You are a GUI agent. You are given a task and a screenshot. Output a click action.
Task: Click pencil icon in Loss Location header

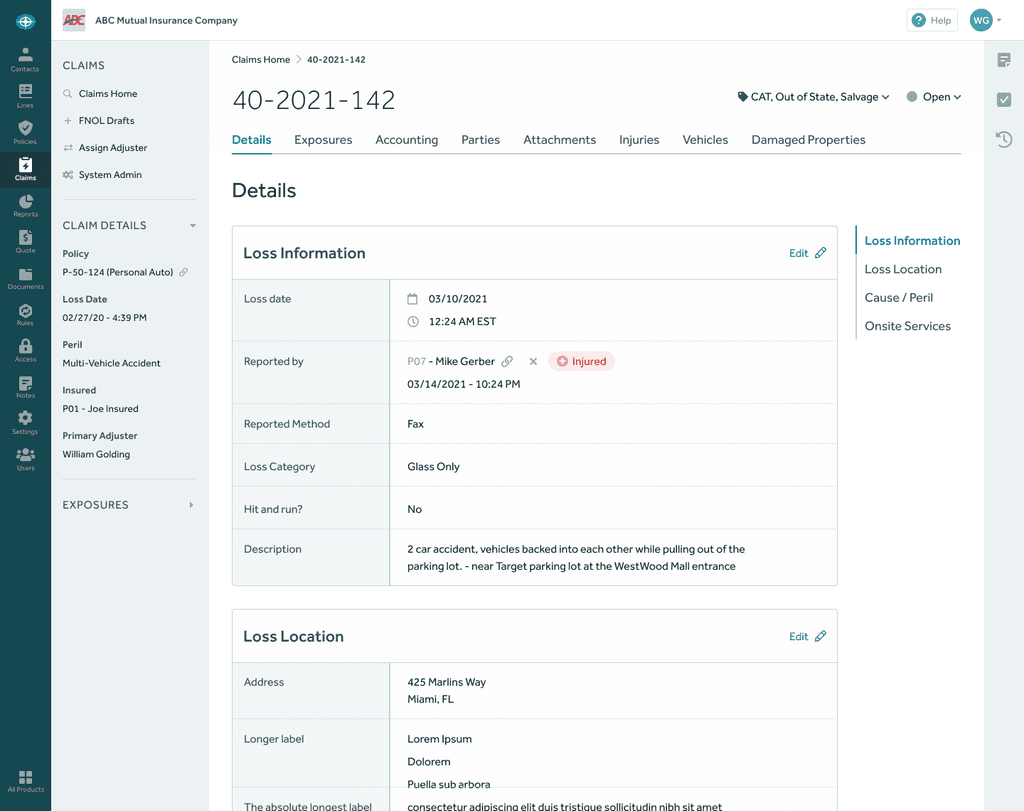821,636
